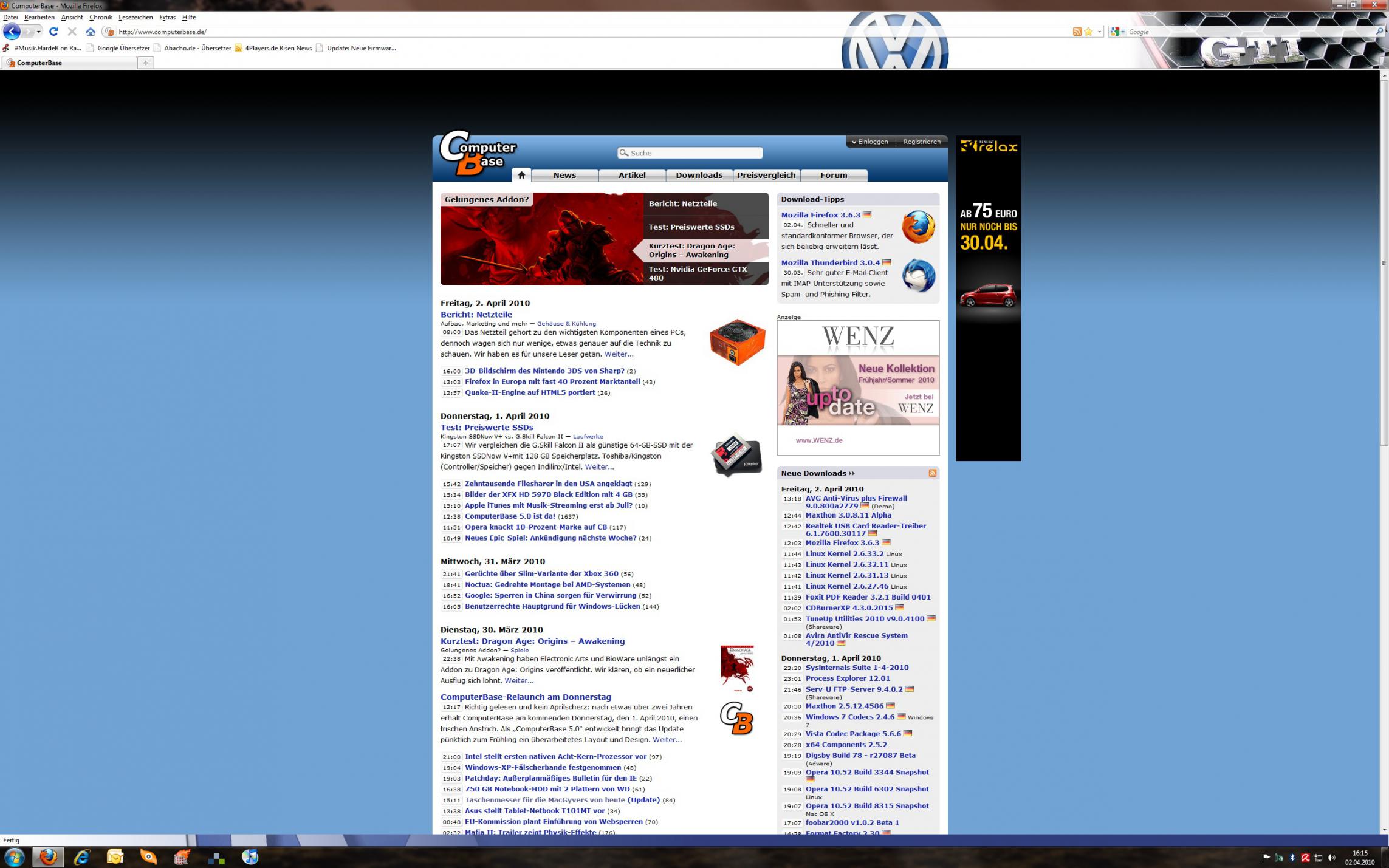Click the orange RSS icon beside Neue Downloads

(x=932, y=473)
